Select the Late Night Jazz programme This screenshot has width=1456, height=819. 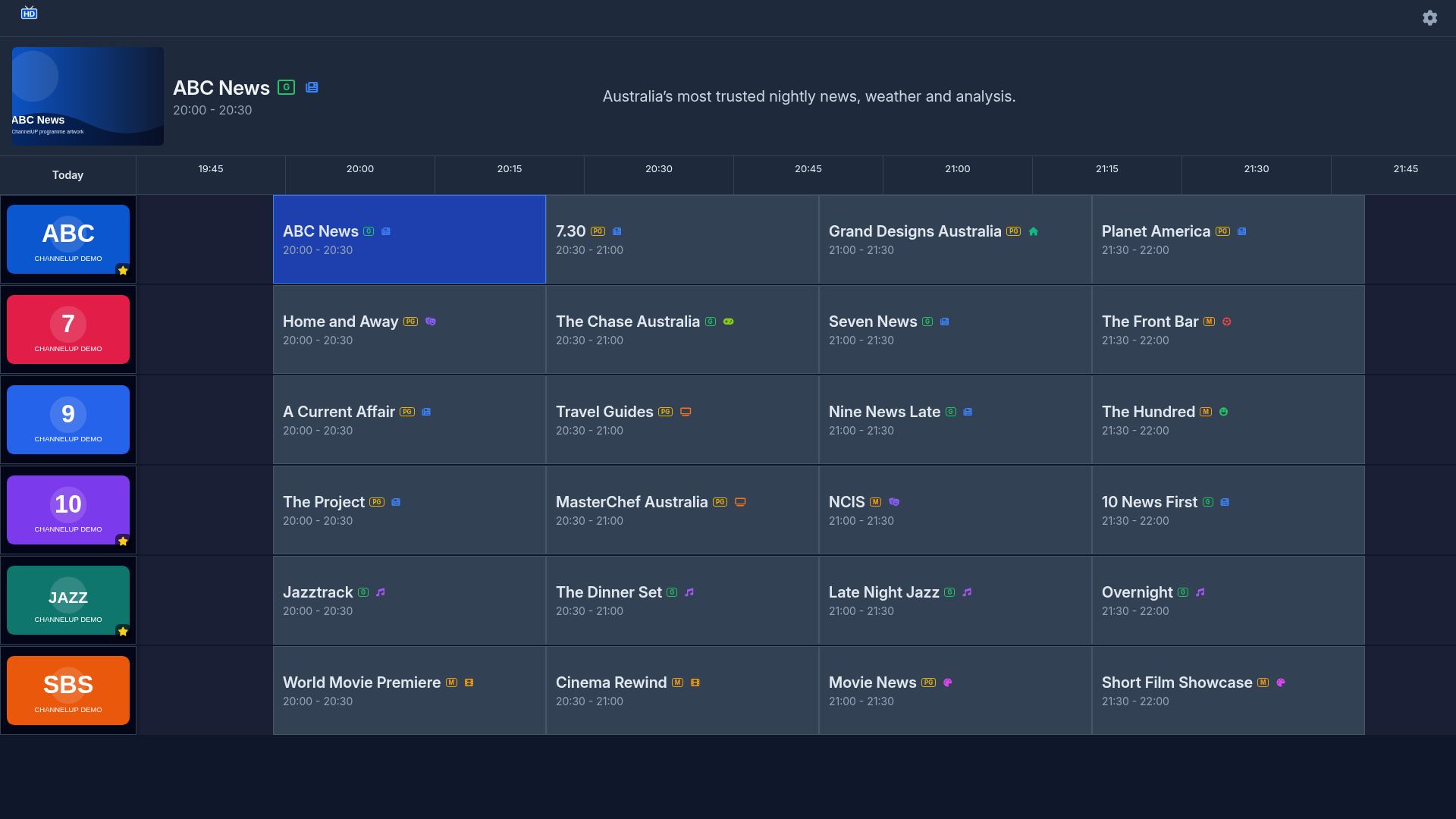point(955,601)
